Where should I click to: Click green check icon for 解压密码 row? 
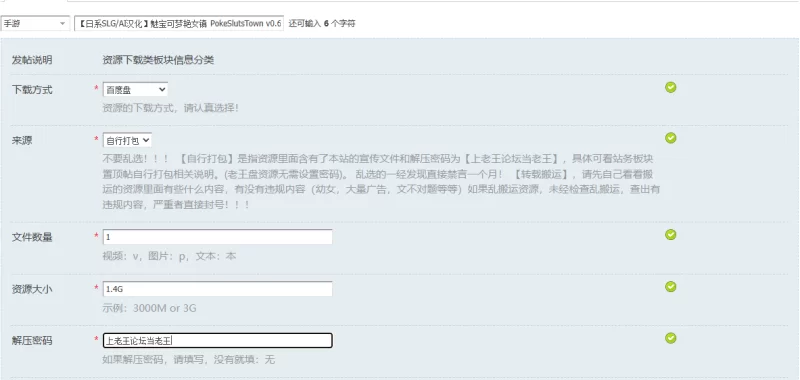(x=670, y=338)
